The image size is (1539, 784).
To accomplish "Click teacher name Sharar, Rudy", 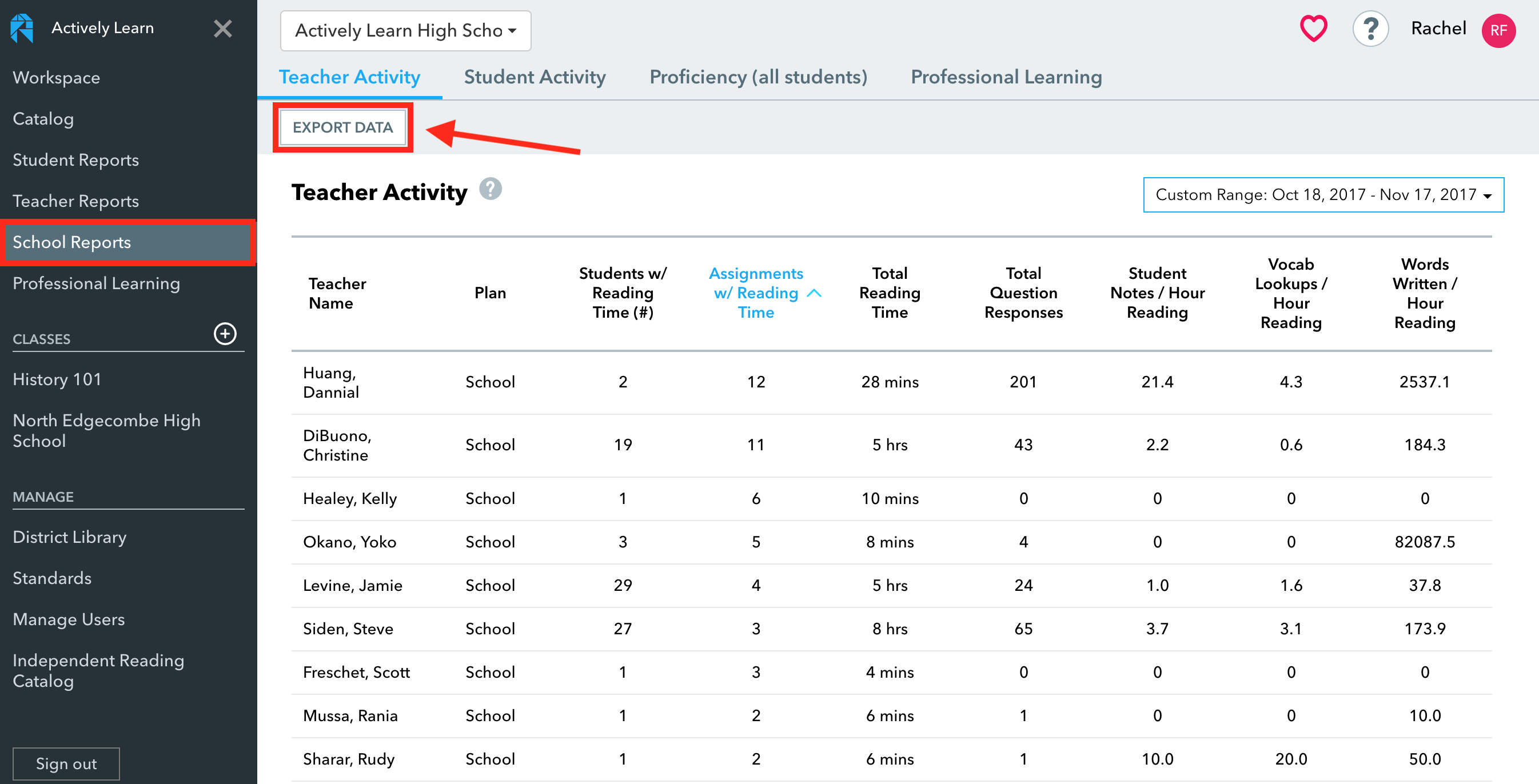I will tap(348, 759).
